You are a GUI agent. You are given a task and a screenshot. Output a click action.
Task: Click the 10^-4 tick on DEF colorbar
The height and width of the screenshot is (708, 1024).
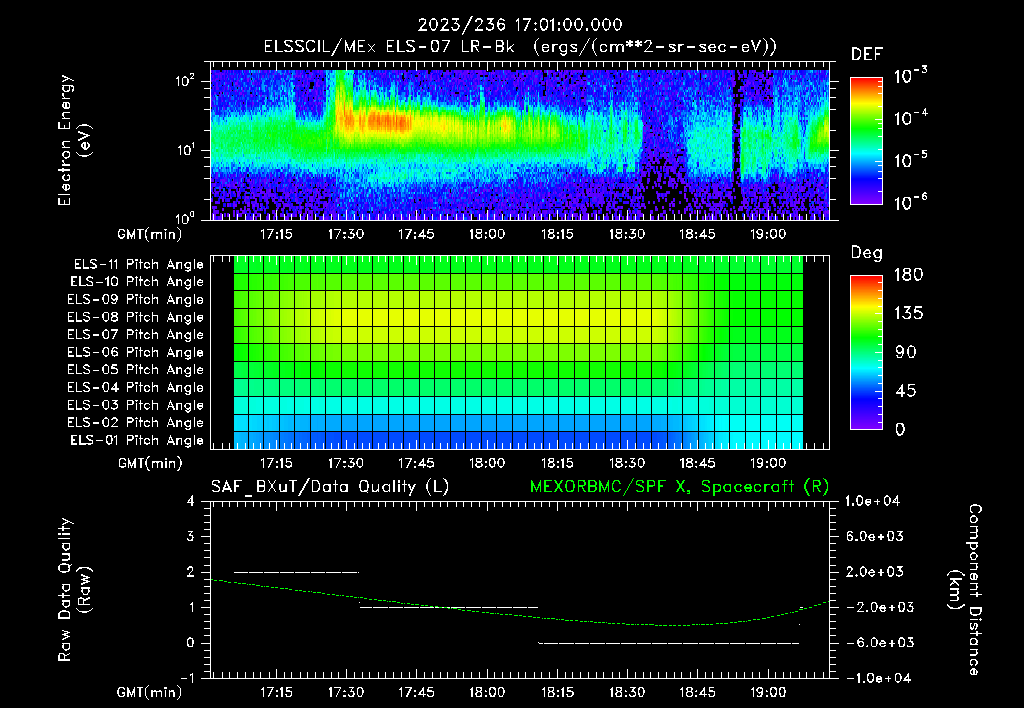coord(911,118)
